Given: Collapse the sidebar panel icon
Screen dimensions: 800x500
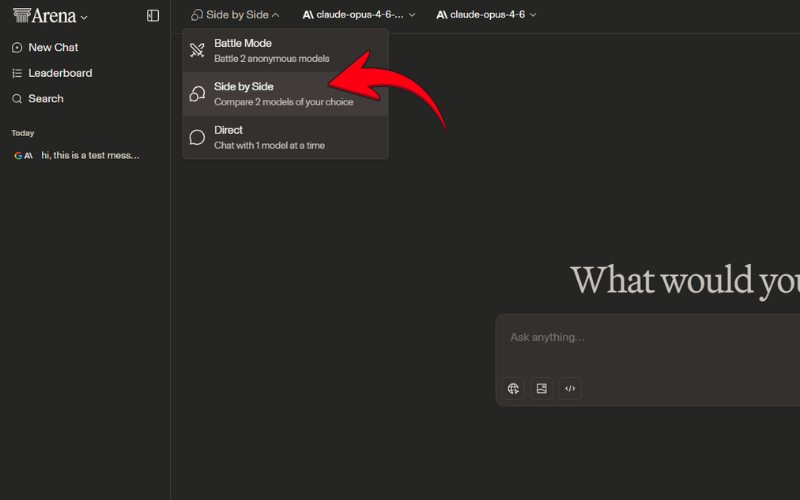Looking at the screenshot, I should (153, 16).
